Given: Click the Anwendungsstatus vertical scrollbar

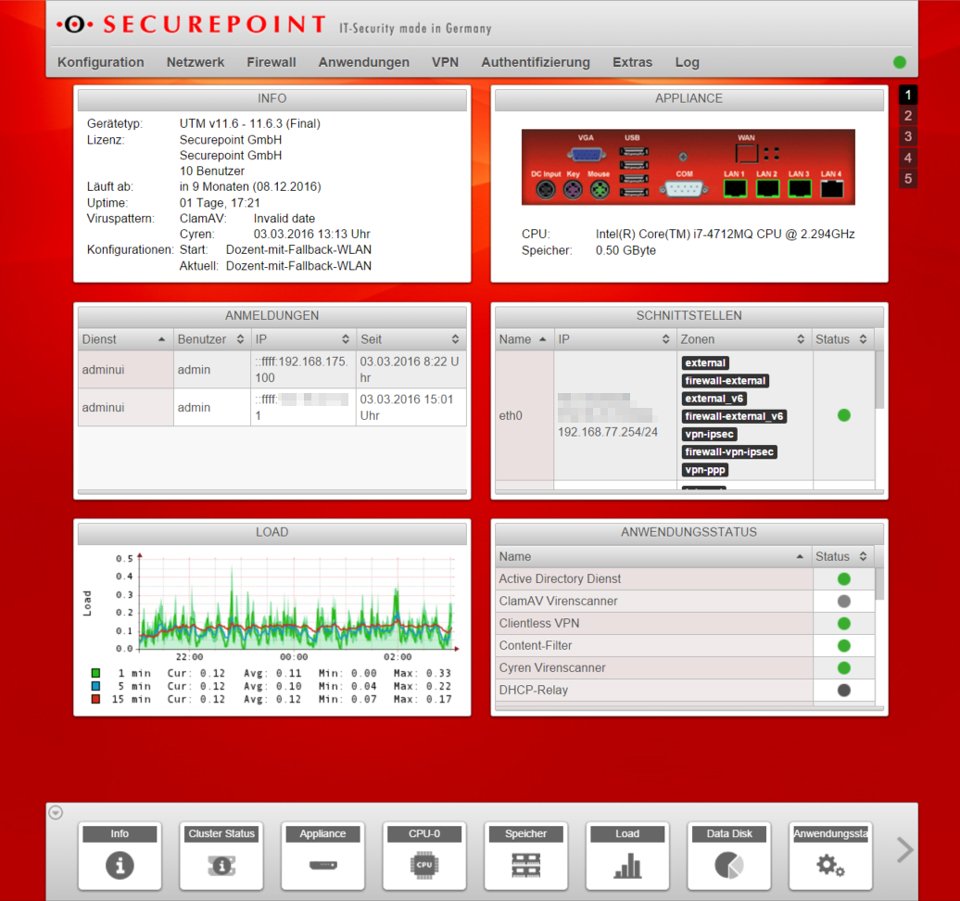Looking at the screenshot, I should tap(879, 585).
